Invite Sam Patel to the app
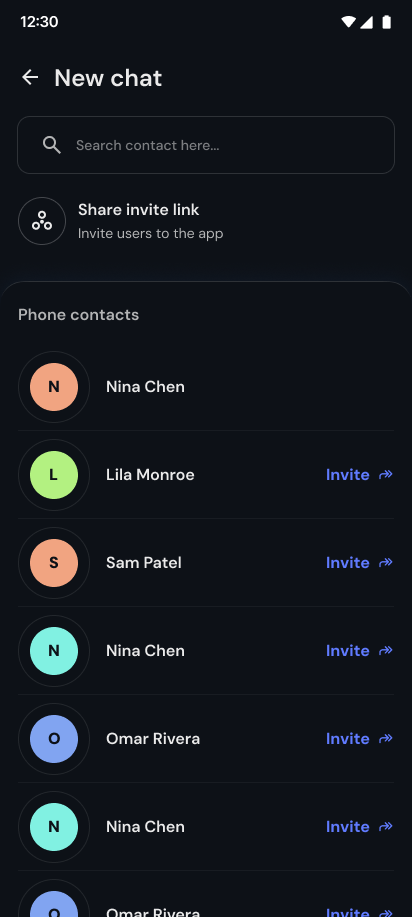Image resolution: width=412 pixels, height=917 pixels. (x=359, y=563)
